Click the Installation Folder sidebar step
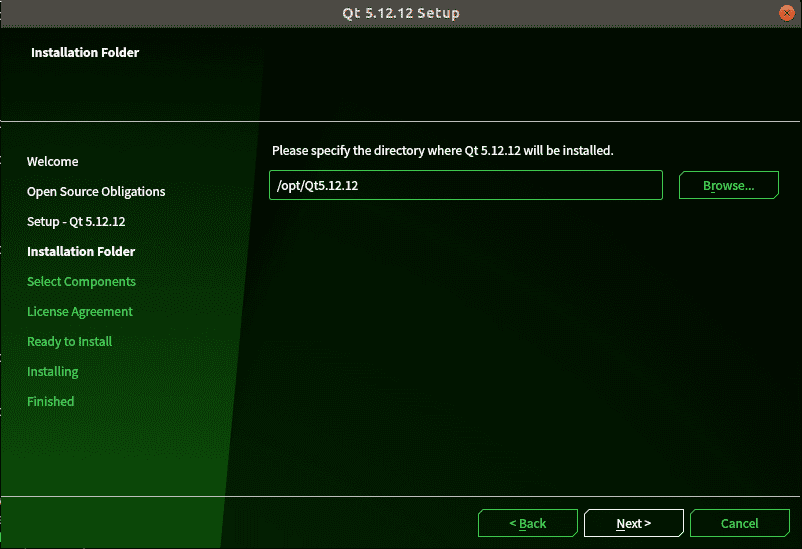This screenshot has height=549, width=802. (x=81, y=252)
